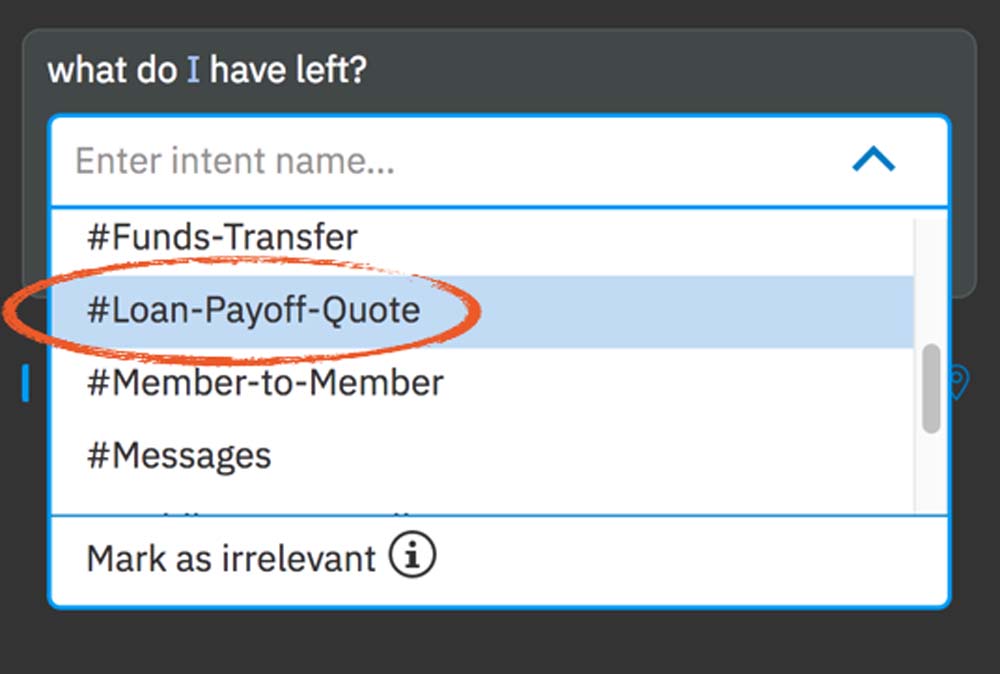Image resolution: width=1000 pixels, height=674 pixels.
Task: Pick the #Member-to-Member intent
Action: pyautogui.click(x=266, y=383)
